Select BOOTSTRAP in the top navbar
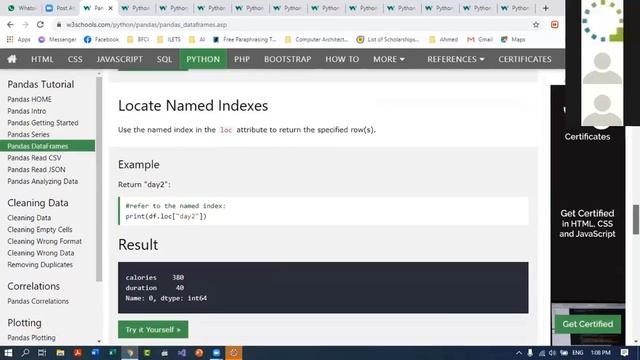This screenshot has width=640, height=360. 287,59
